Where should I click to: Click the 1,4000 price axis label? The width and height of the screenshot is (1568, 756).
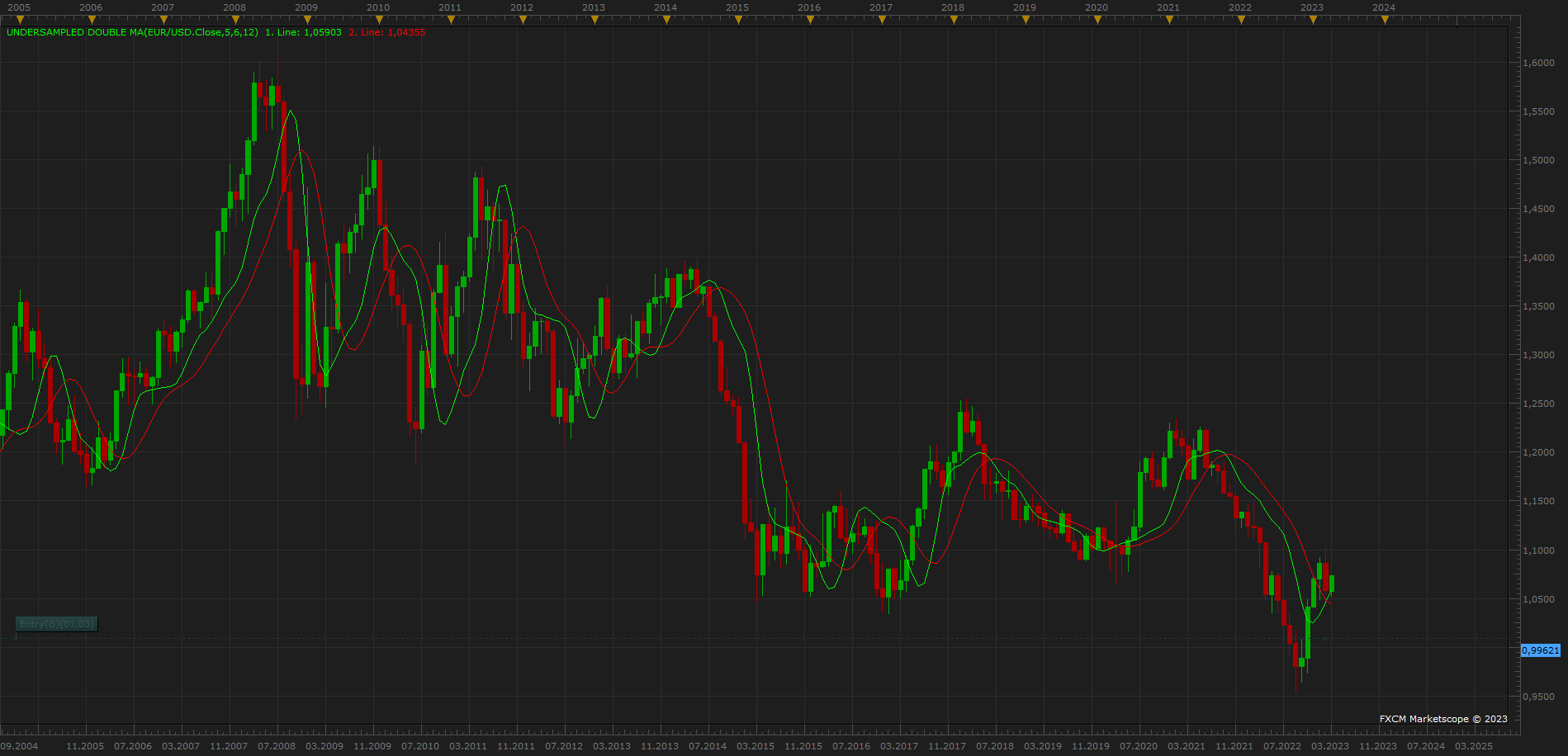[1539, 258]
